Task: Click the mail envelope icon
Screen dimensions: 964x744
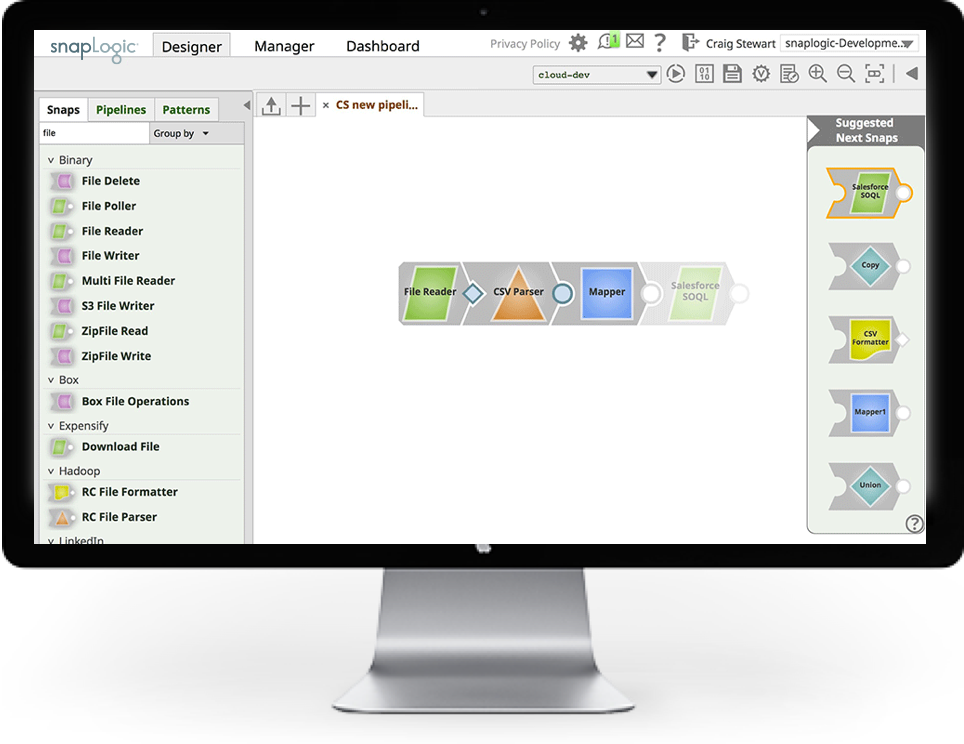Action: coord(634,41)
